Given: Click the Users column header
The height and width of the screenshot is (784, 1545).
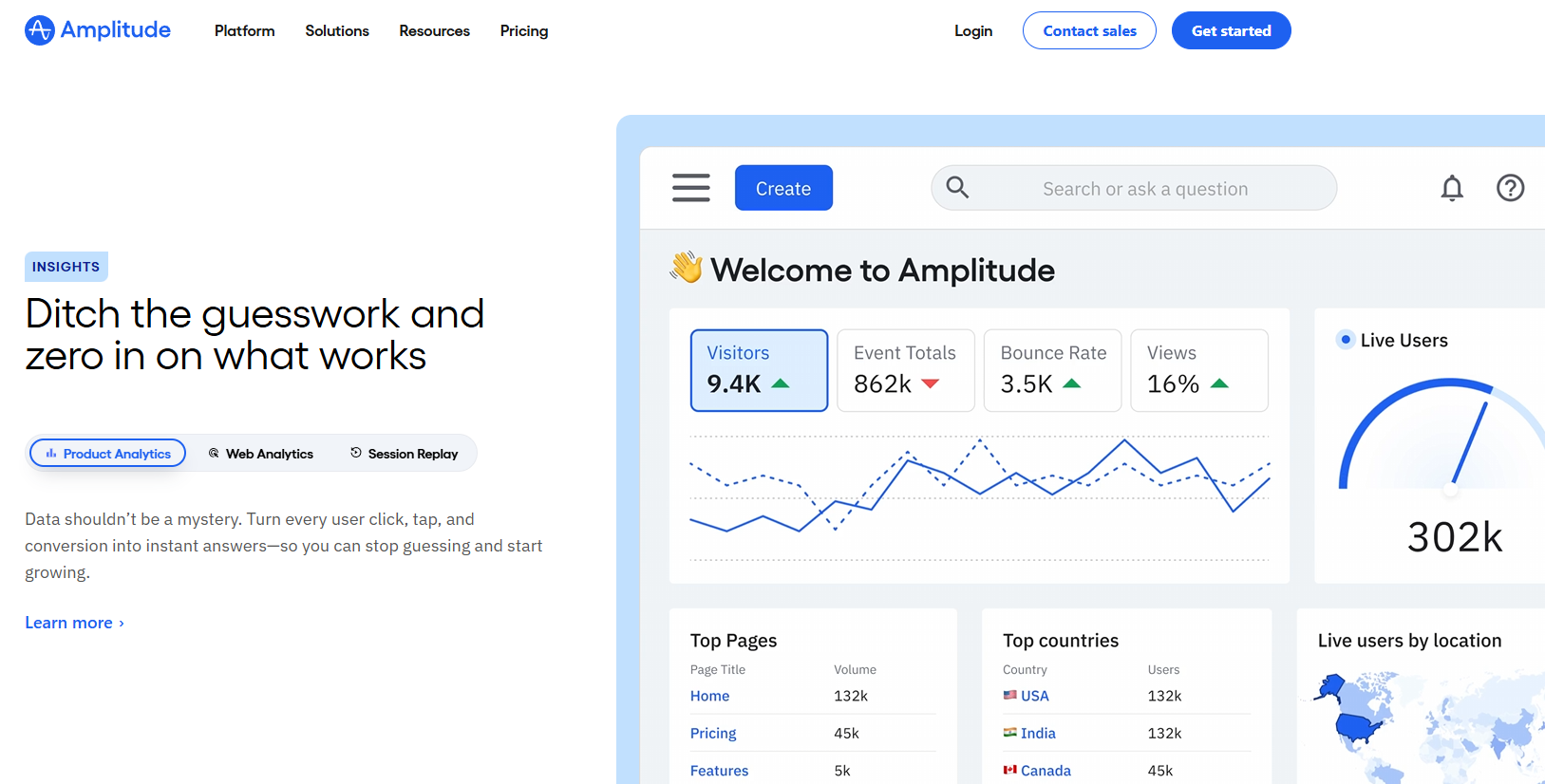Looking at the screenshot, I should [x=1163, y=669].
